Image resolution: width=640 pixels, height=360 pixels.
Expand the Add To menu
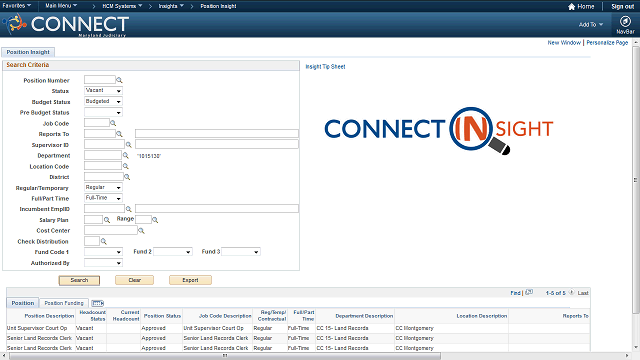pos(591,24)
